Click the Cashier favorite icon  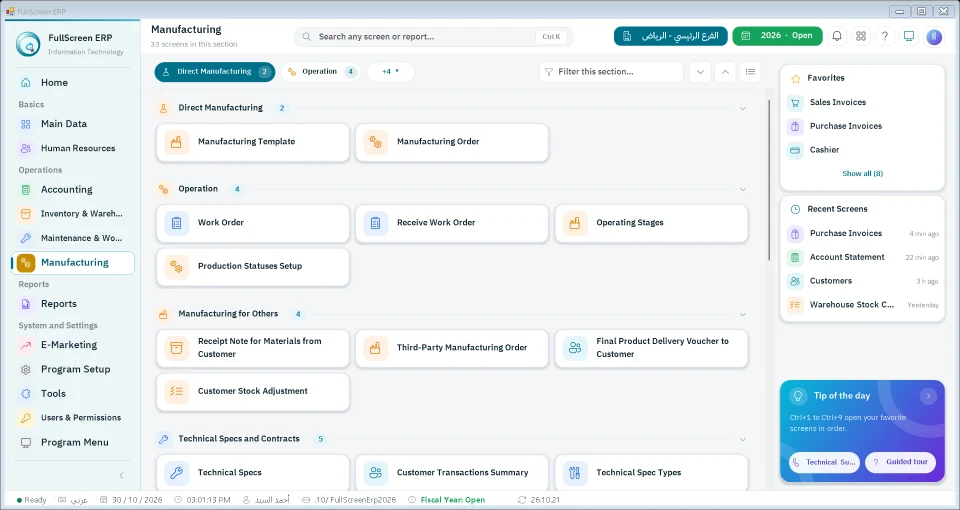pos(795,150)
